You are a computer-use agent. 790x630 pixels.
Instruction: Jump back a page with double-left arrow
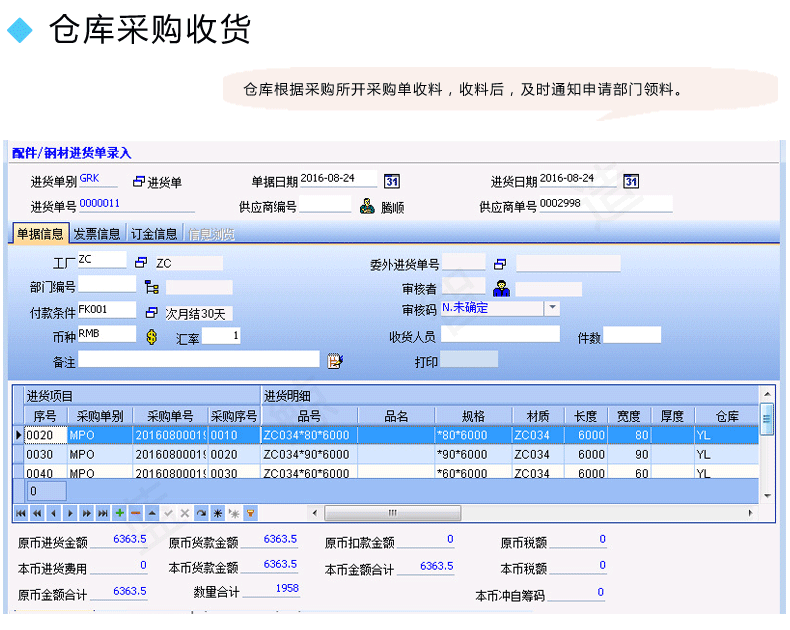pyautogui.click(x=37, y=514)
